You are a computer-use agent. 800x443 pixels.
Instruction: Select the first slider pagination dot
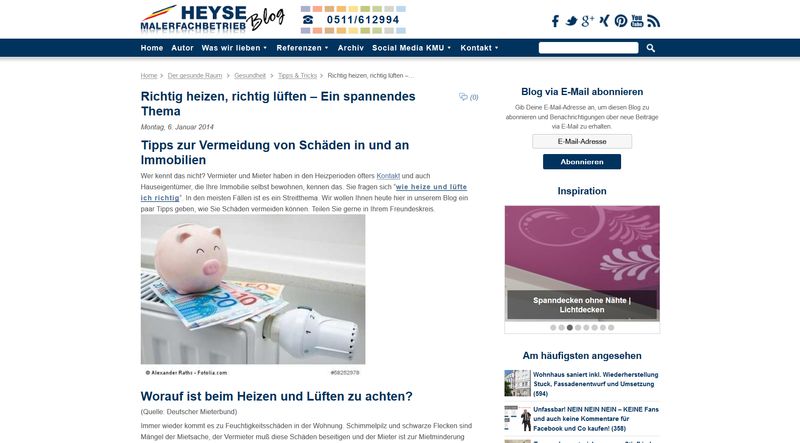[553, 328]
